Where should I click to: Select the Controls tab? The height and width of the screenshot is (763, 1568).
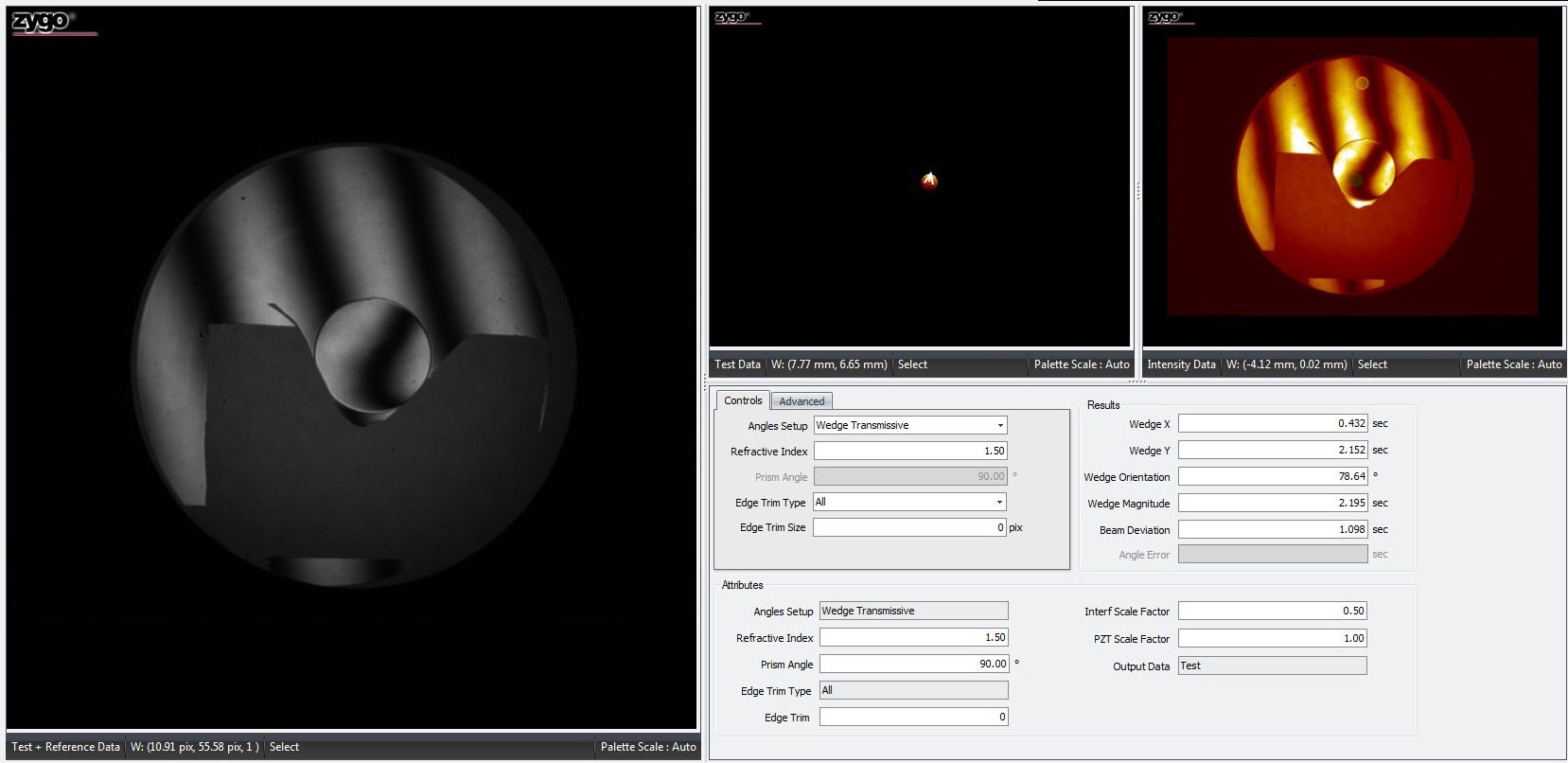coord(743,400)
